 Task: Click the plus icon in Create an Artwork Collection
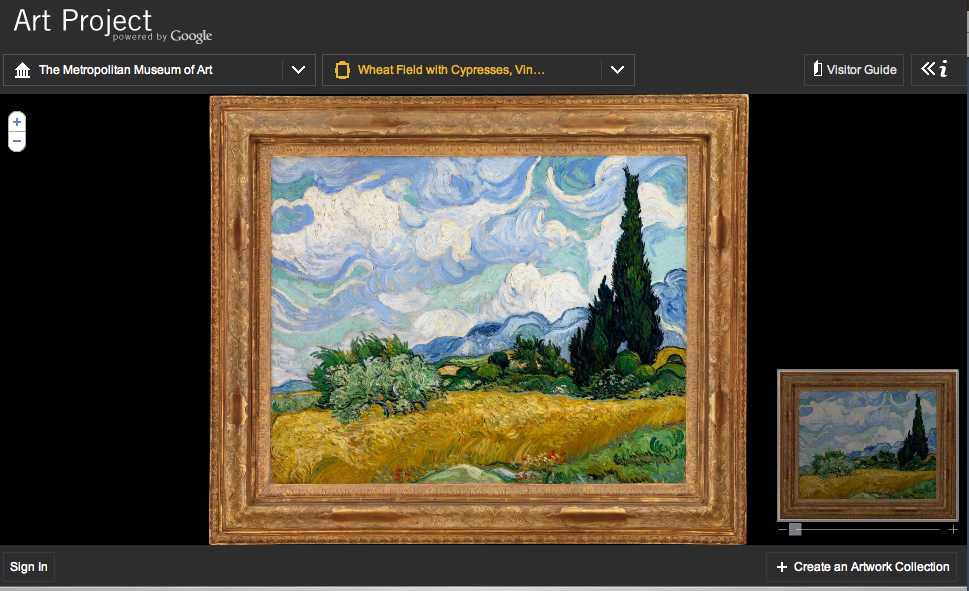782,567
